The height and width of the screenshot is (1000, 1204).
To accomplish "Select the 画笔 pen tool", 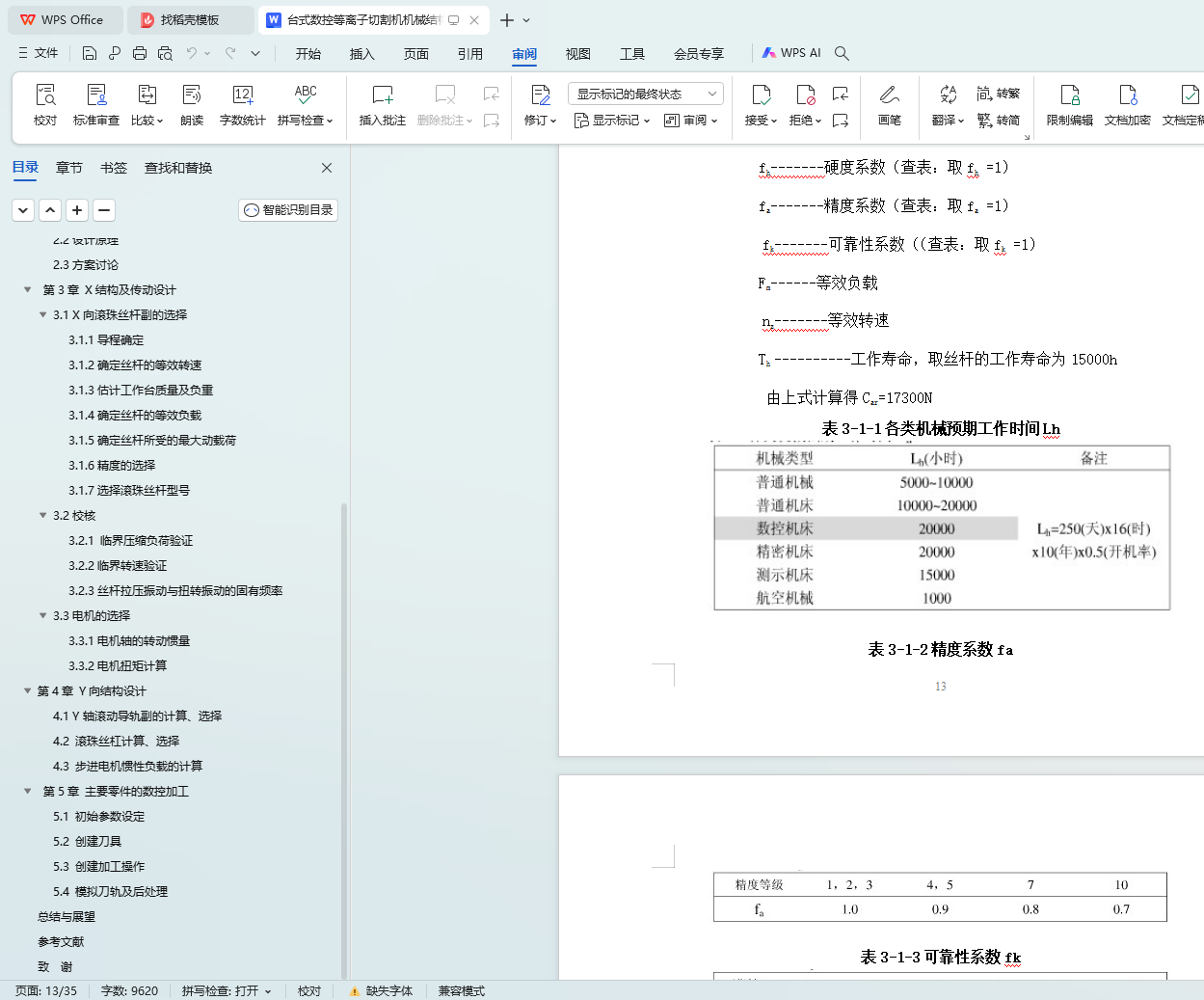I will pyautogui.click(x=890, y=104).
